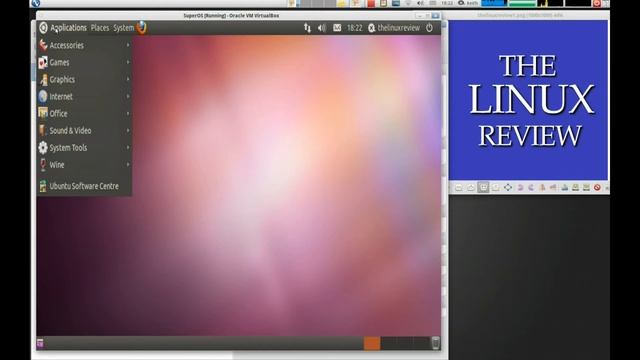This screenshot has height=360, width=640.
Task: Click the green system monitor graph
Action: [x=522, y=3]
